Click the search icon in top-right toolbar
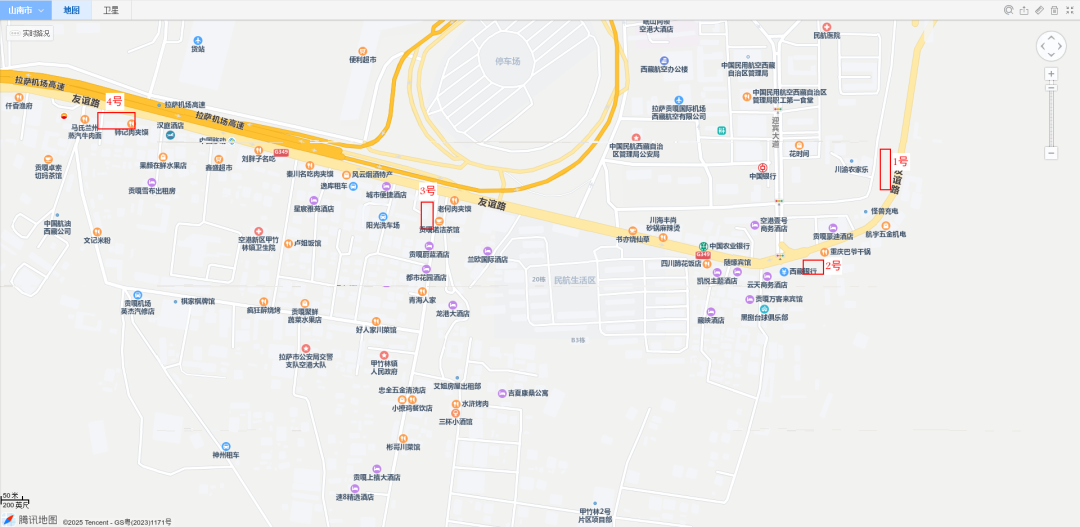The height and width of the screenshot is (527, 1080). click(1008, 10)
